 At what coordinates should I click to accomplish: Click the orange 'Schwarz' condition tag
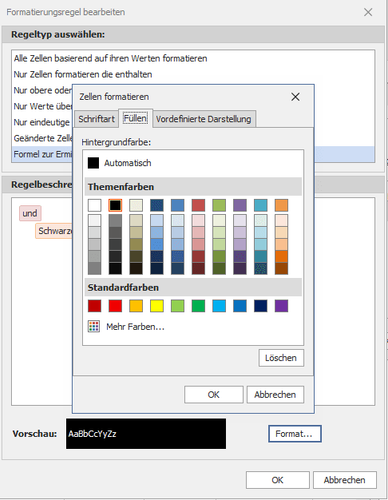54,231
